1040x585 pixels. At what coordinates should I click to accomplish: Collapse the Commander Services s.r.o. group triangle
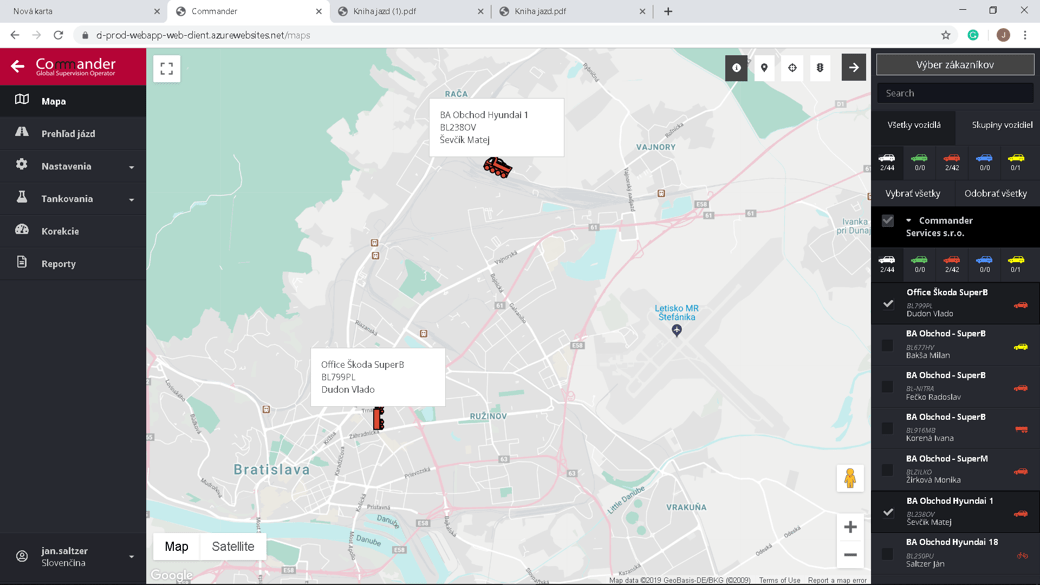coord(909,221)
